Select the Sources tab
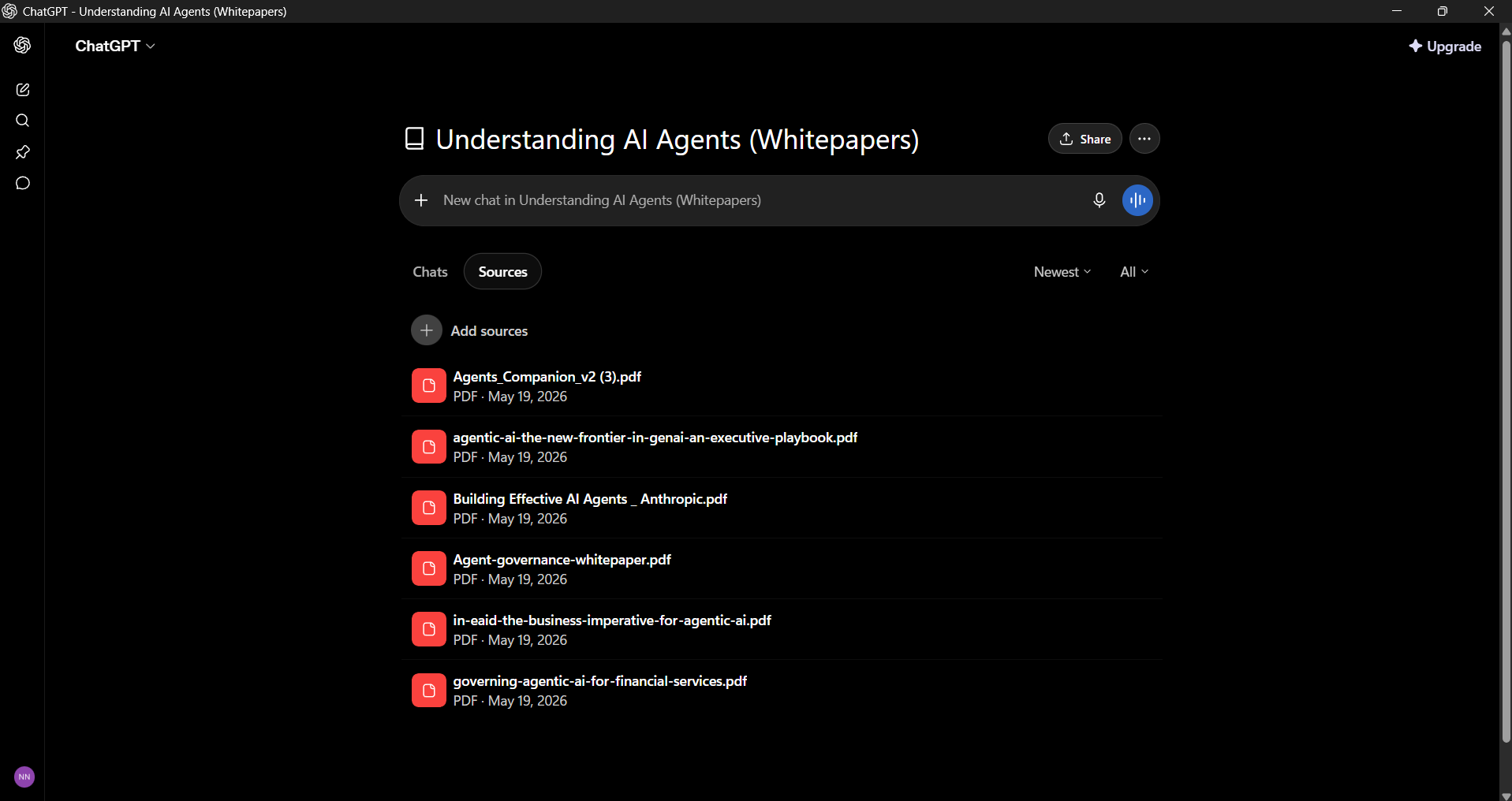Screen dimensions: 1512x801 point(502,272)
